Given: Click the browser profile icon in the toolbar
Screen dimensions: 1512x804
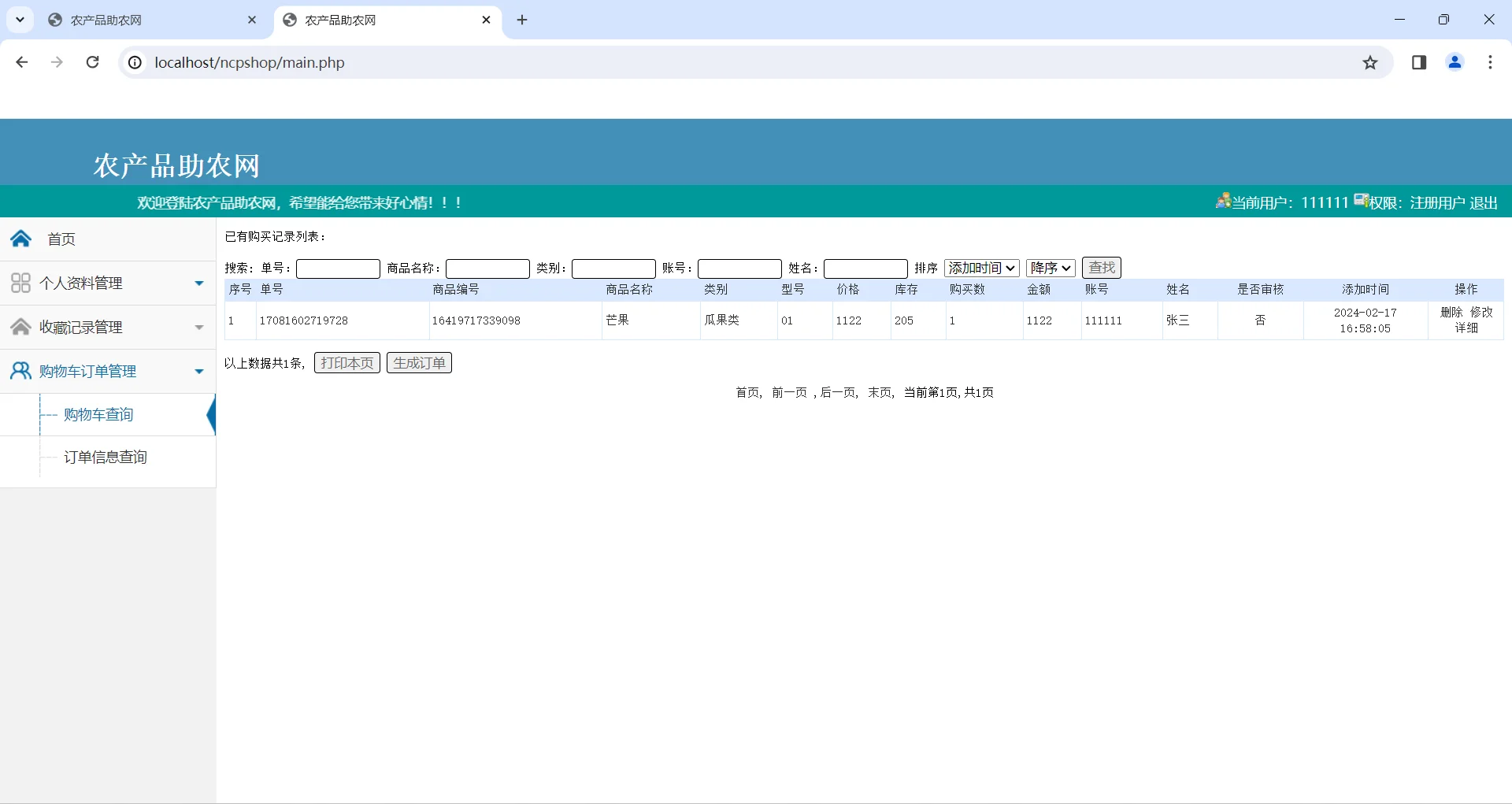Looking at the screenshot, I should pos(1455,62).
